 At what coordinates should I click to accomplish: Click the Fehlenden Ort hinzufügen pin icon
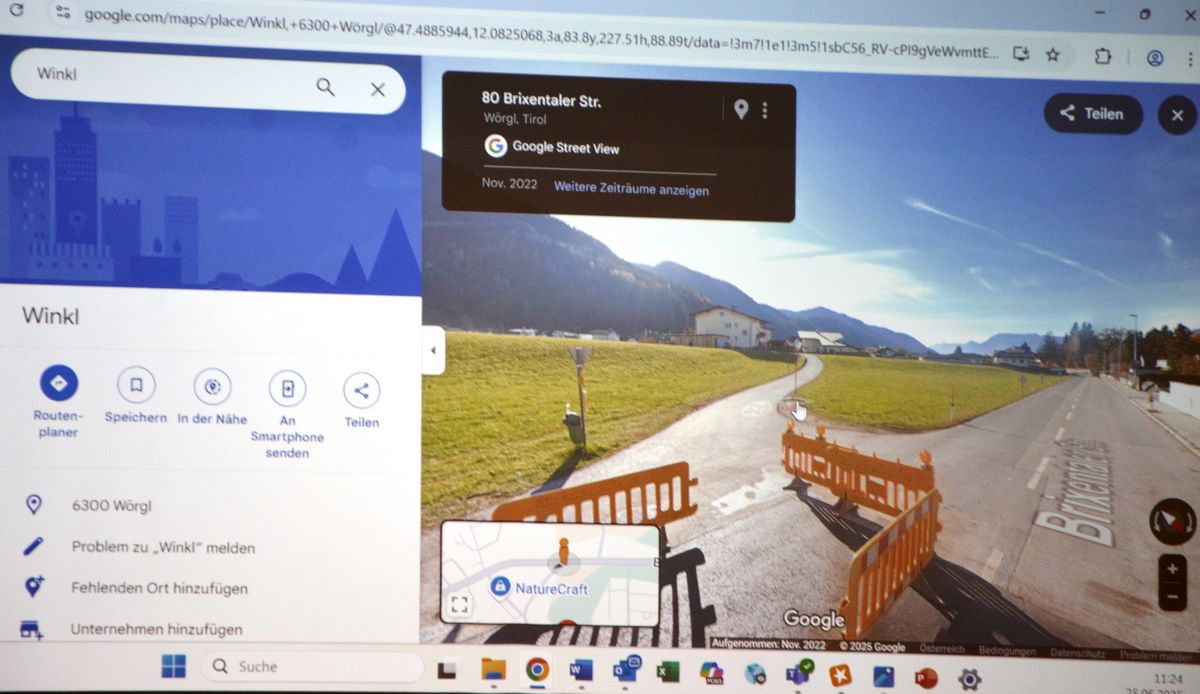33,587
